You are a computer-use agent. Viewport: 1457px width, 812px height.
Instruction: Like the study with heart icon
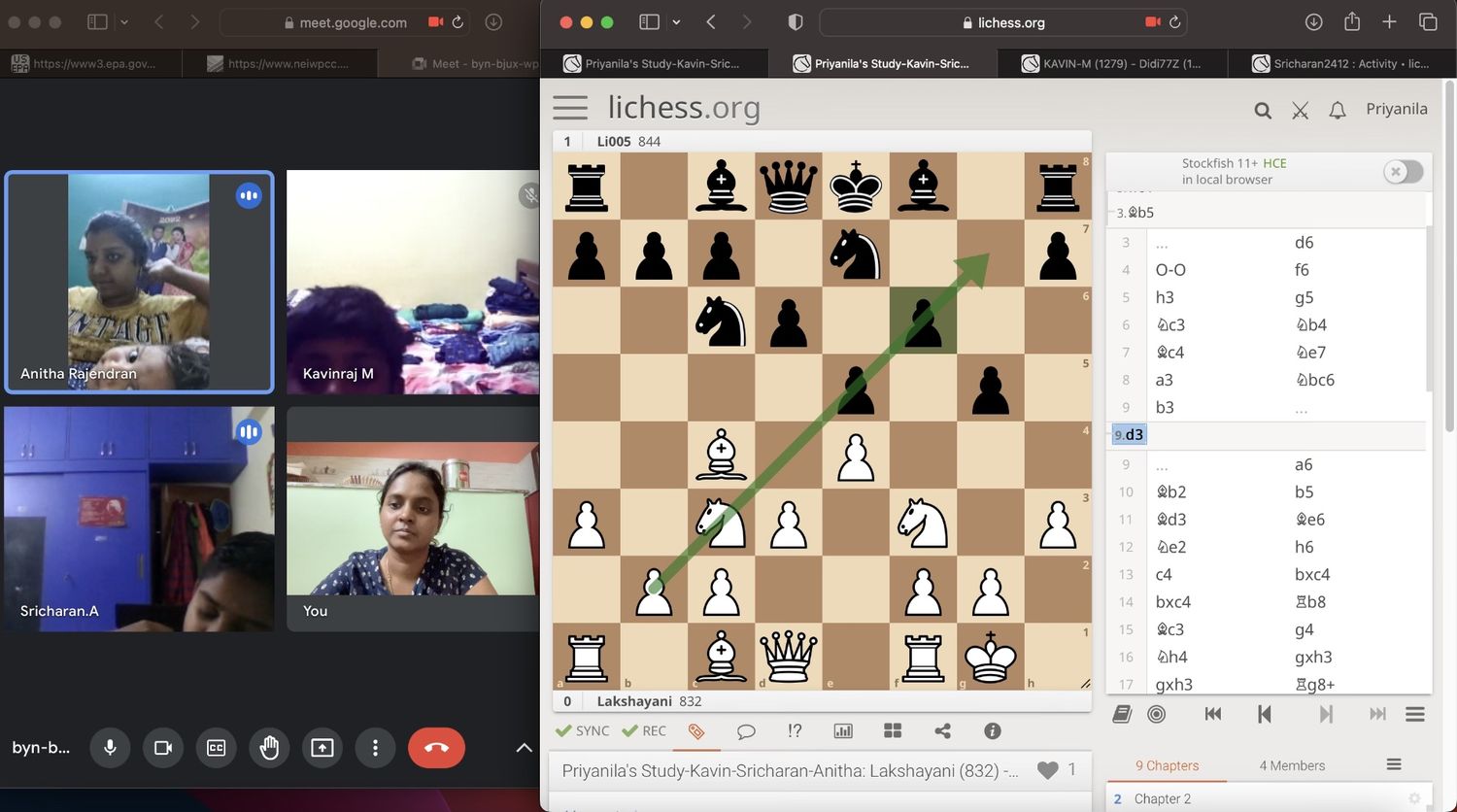pos(1047,770)
